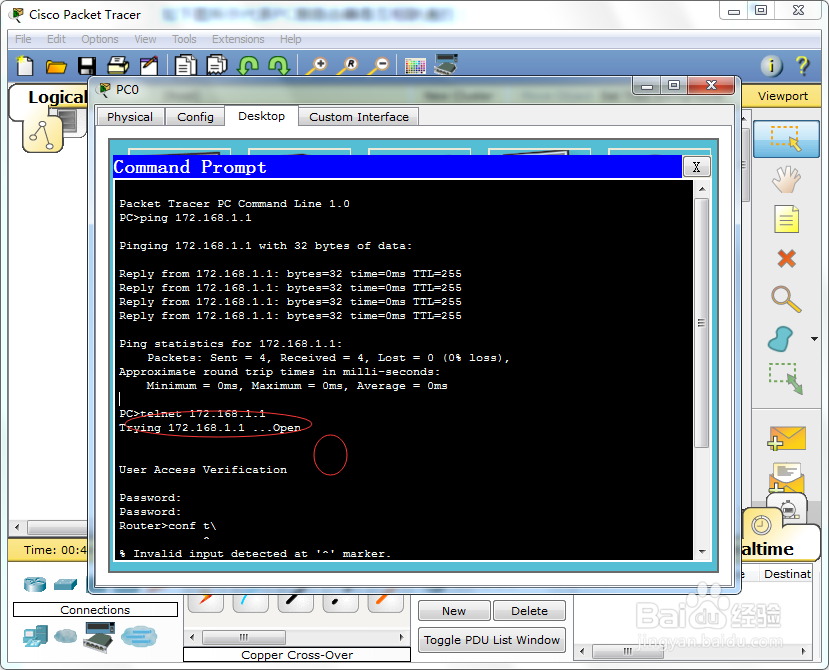The image size is (829, 670).
Task: Open the Drawing Palette icon
Action: pyautogui.click(x=415, y=66)
